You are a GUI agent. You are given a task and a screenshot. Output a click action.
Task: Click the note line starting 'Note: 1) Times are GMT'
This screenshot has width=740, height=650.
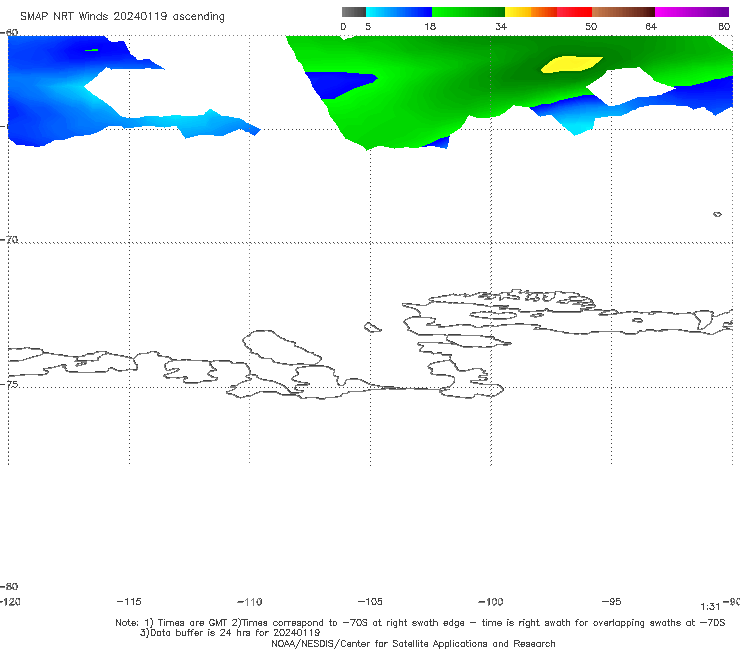(x=420, y=623)
